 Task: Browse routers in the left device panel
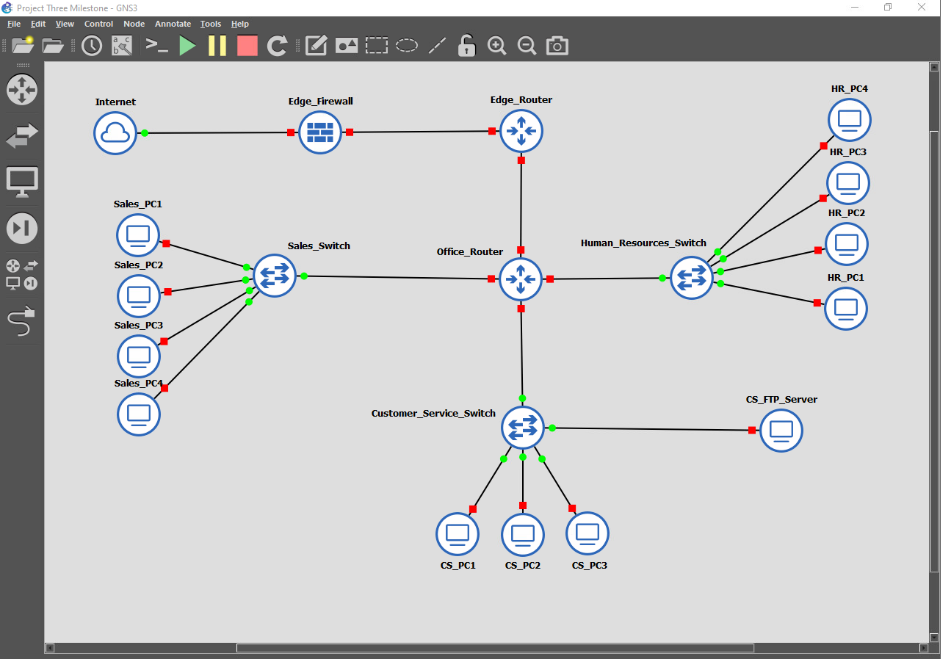[22, 90]
